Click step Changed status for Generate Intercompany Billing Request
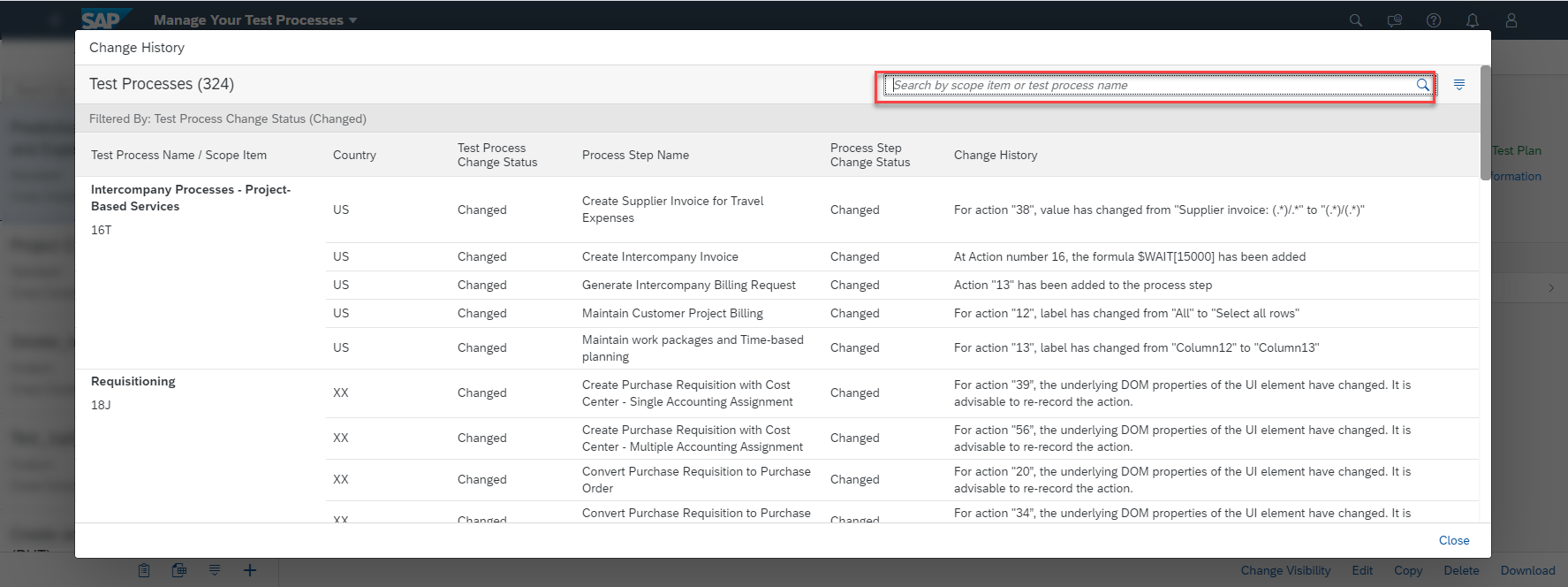Viewport: 1568px width, 587px height. tap(855, 285)
